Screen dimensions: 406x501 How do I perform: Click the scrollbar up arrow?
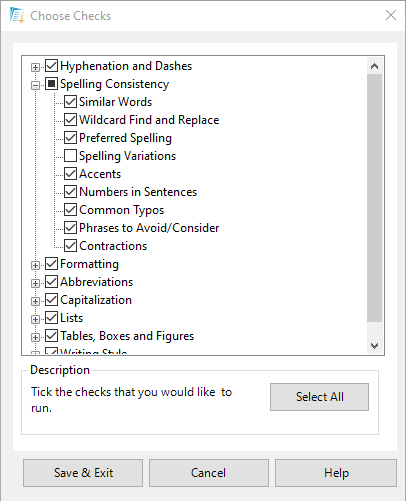pos(374,66)
